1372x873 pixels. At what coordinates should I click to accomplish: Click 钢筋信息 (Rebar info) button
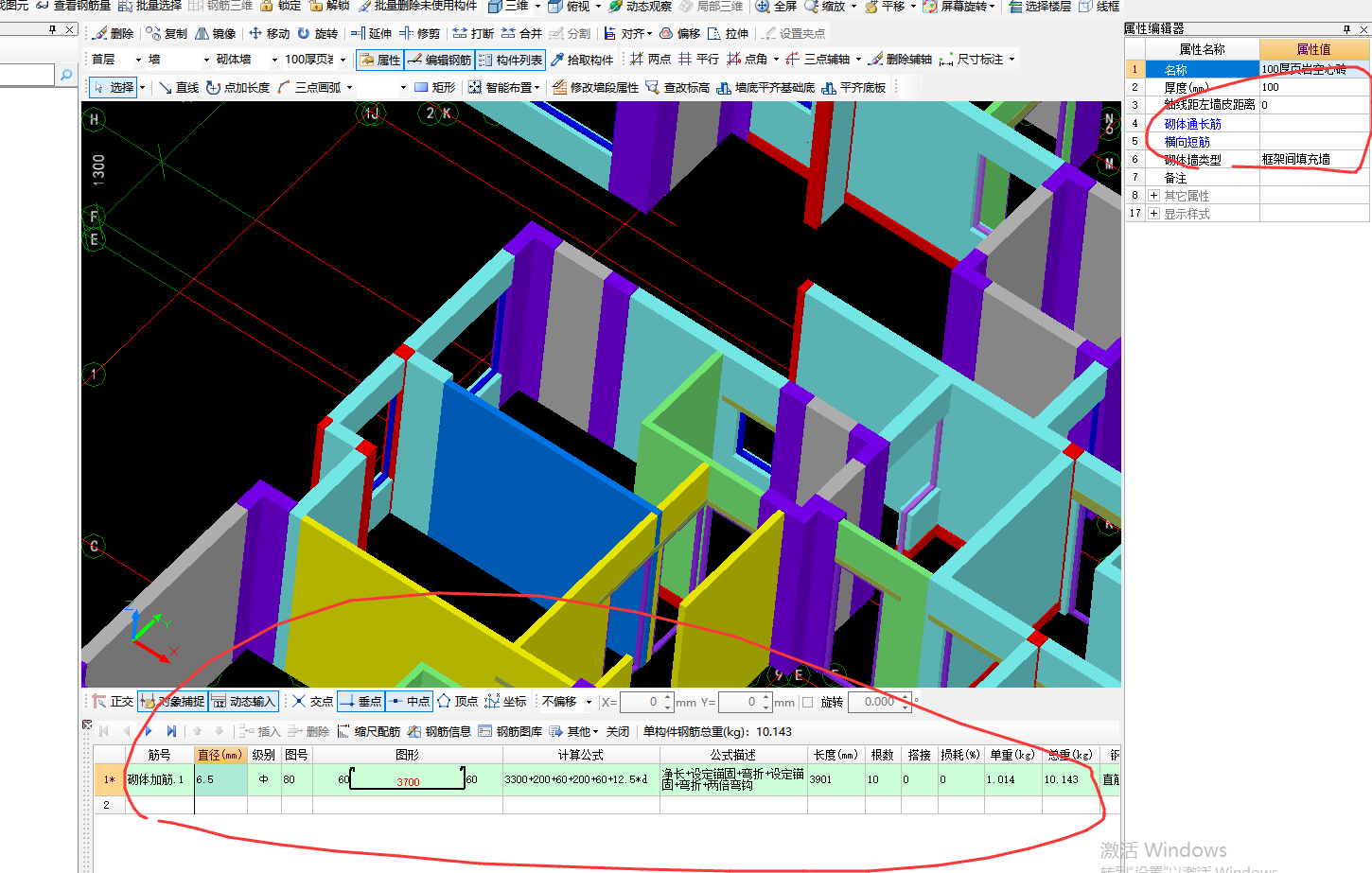(439, 731)
